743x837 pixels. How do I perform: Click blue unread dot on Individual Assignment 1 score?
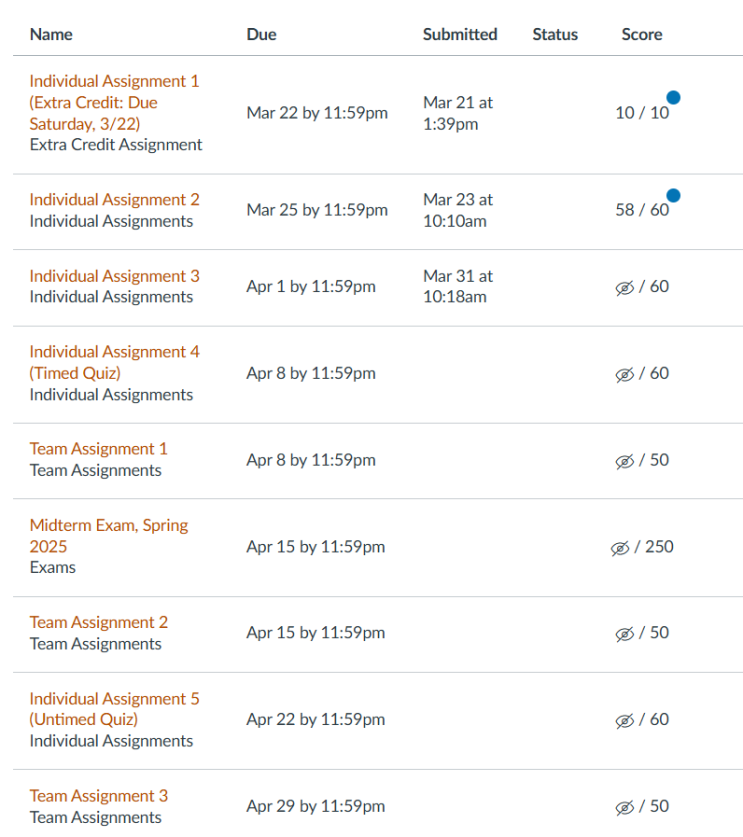tap(673, 98)
